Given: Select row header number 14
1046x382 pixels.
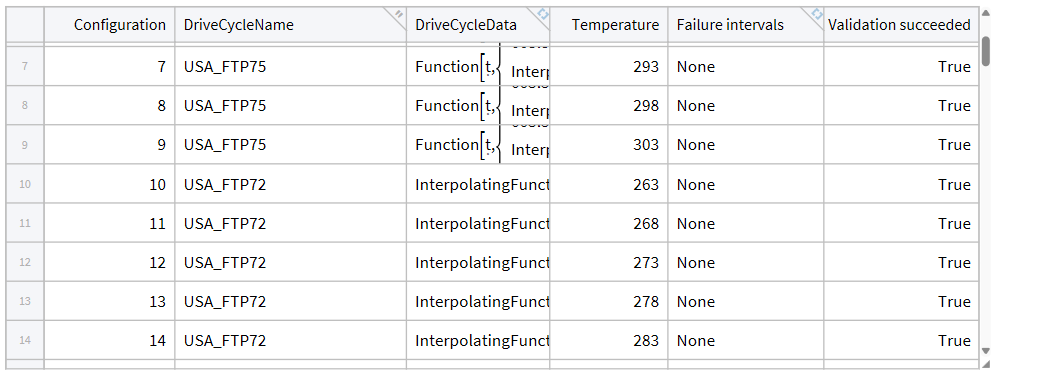Looking at the screenshot, I should 25,340.
